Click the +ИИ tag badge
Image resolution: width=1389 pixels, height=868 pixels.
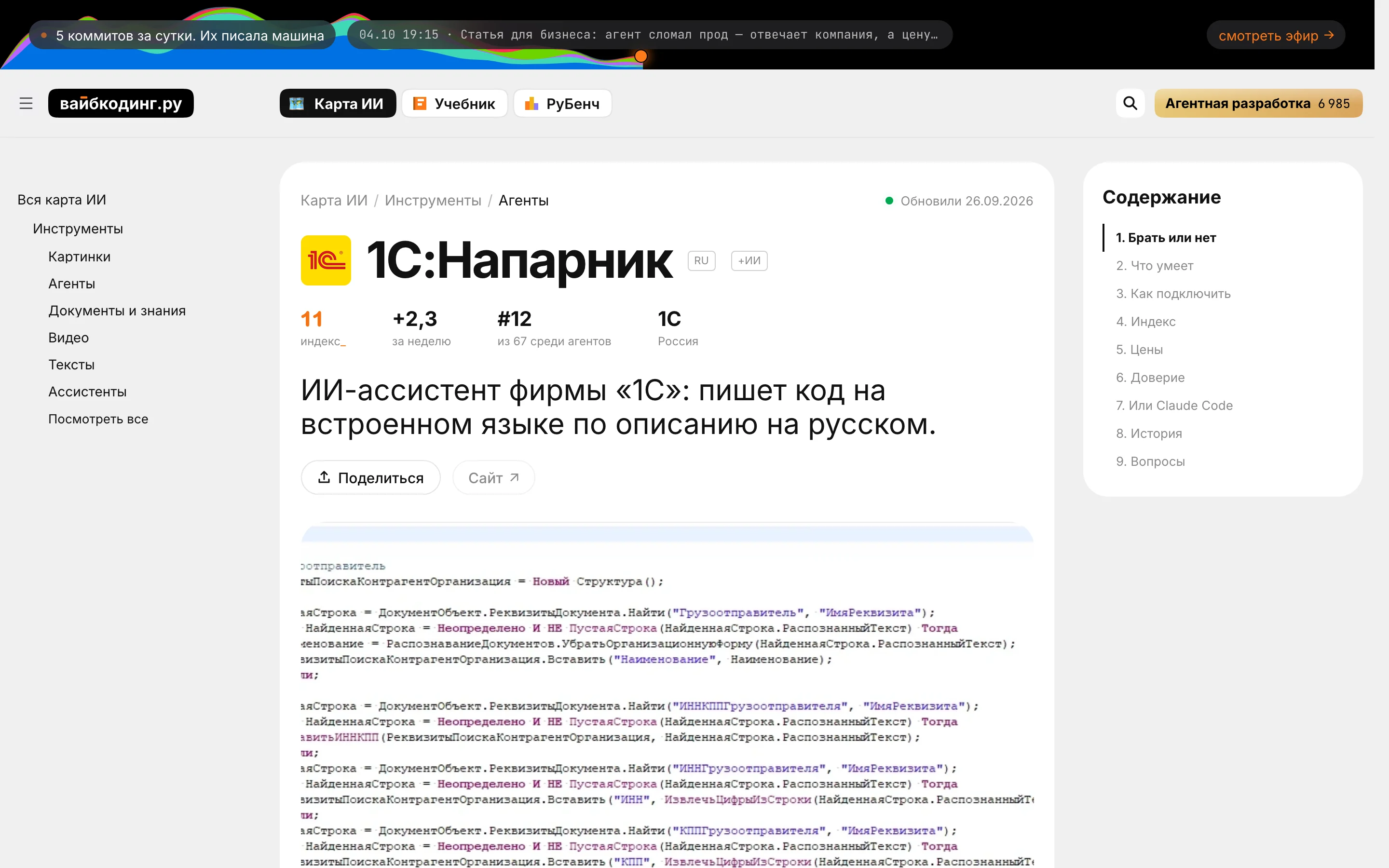click(749, 260)
